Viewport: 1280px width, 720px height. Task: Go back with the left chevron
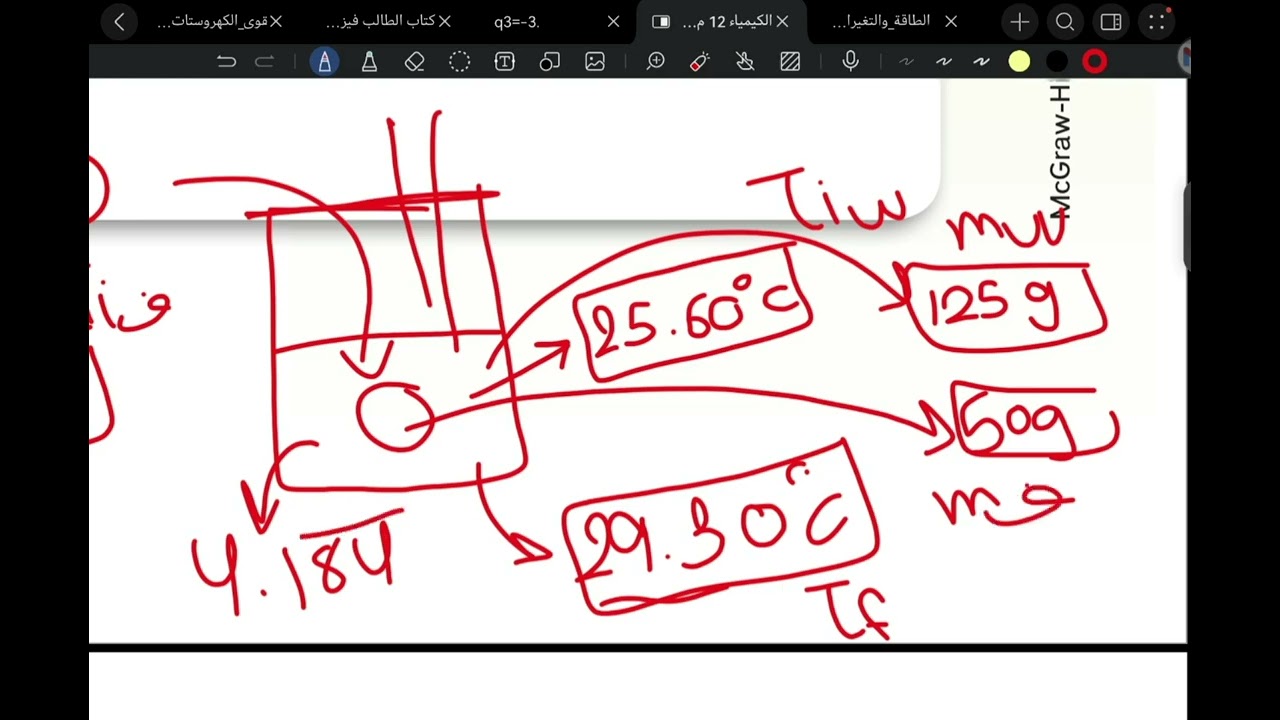(x=119, y=22)
